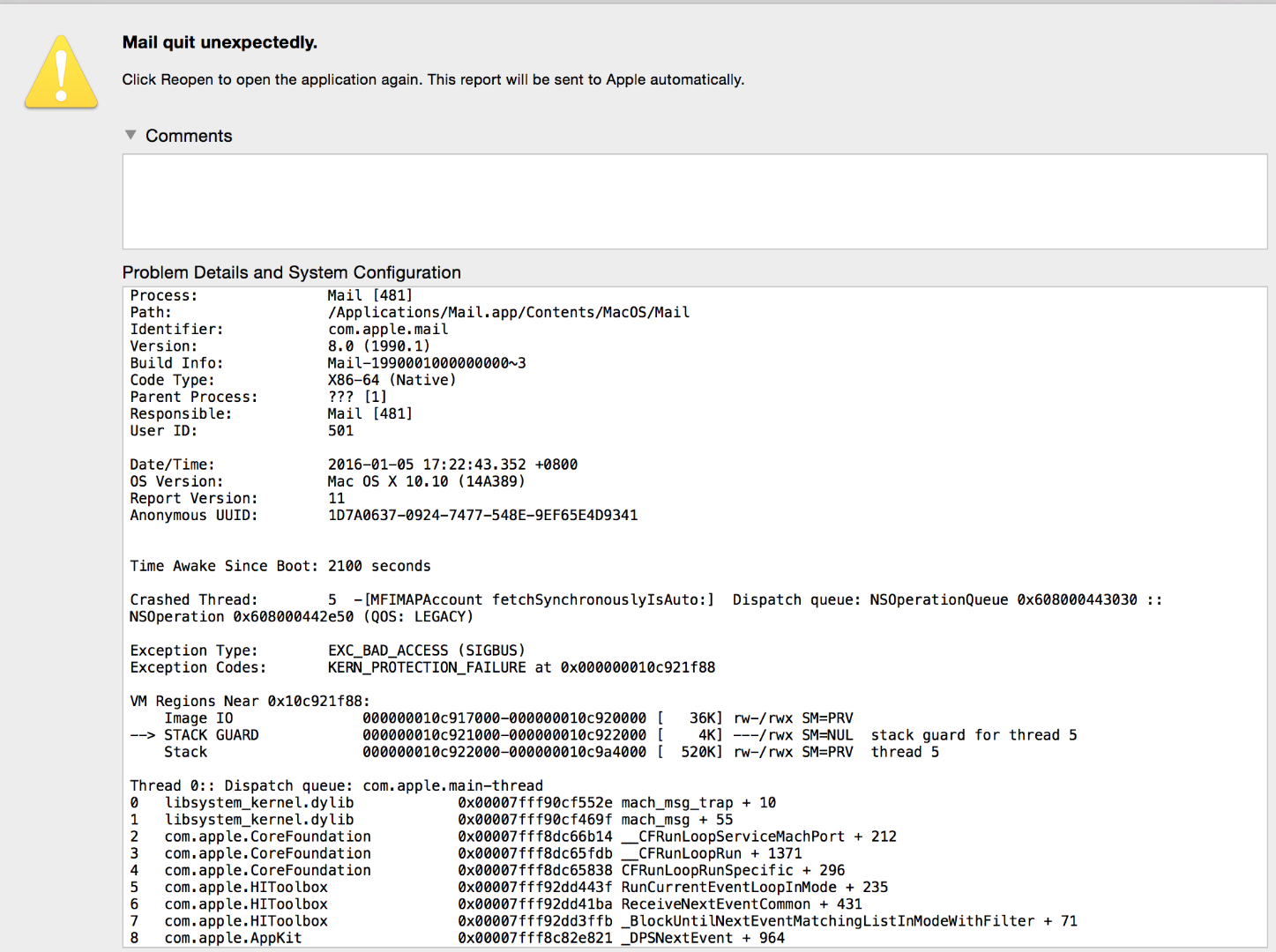Click "__CFRunLoopServiceMachPort + 212" frame
The image size is (1276, 952).
point(759,837)
